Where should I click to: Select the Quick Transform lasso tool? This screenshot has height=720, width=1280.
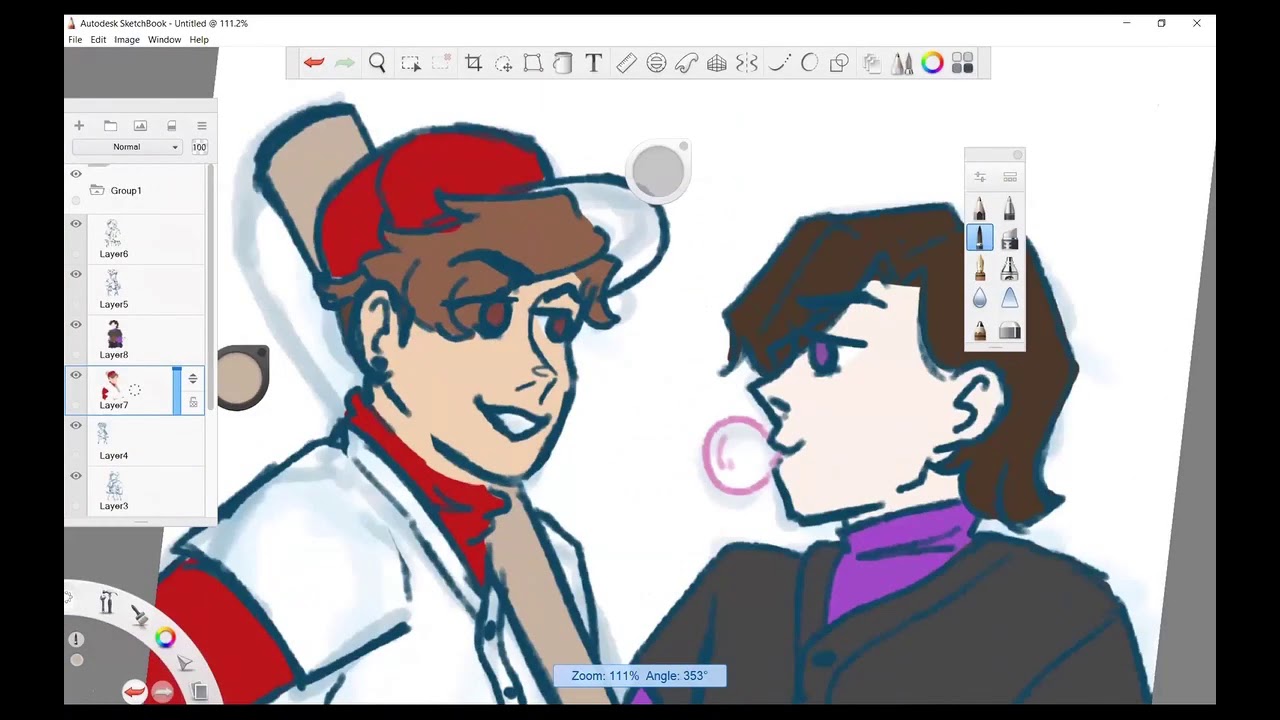click(503, 63)
